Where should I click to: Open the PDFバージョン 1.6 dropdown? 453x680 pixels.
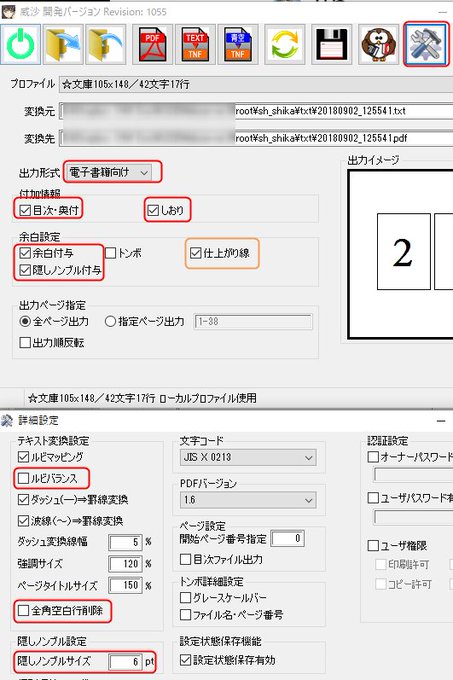point(248,500)
